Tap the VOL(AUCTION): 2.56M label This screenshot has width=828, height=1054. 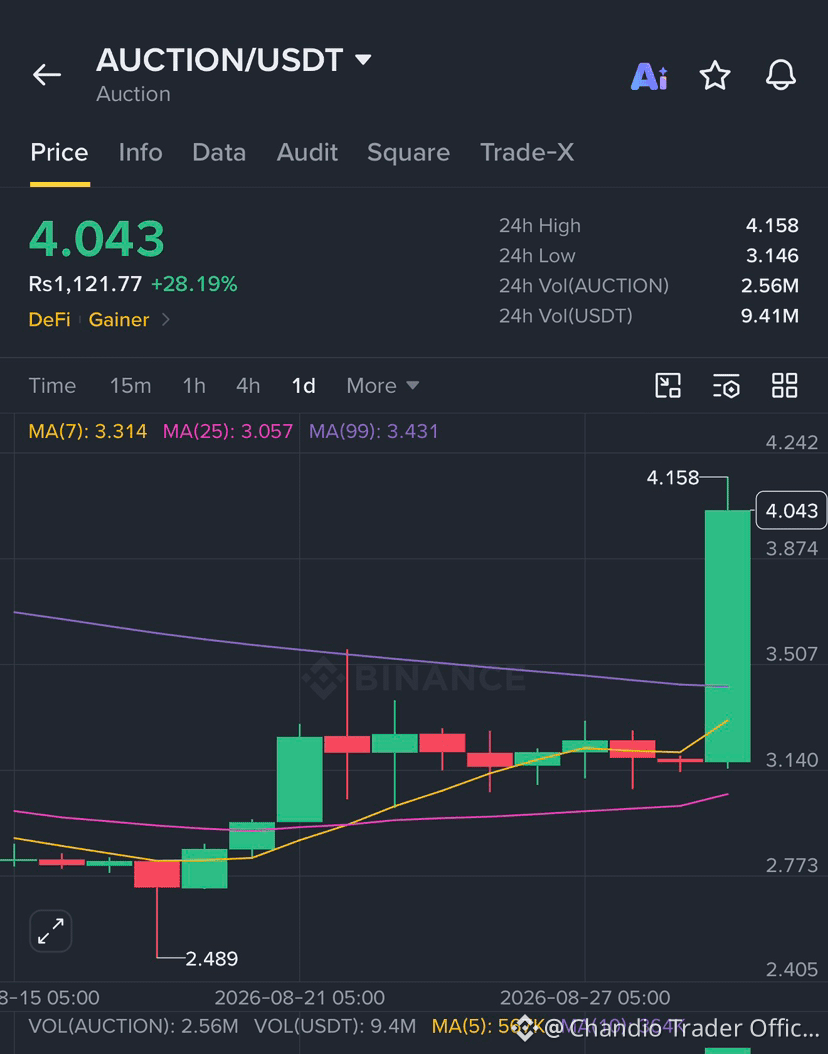click(133, 1026)
